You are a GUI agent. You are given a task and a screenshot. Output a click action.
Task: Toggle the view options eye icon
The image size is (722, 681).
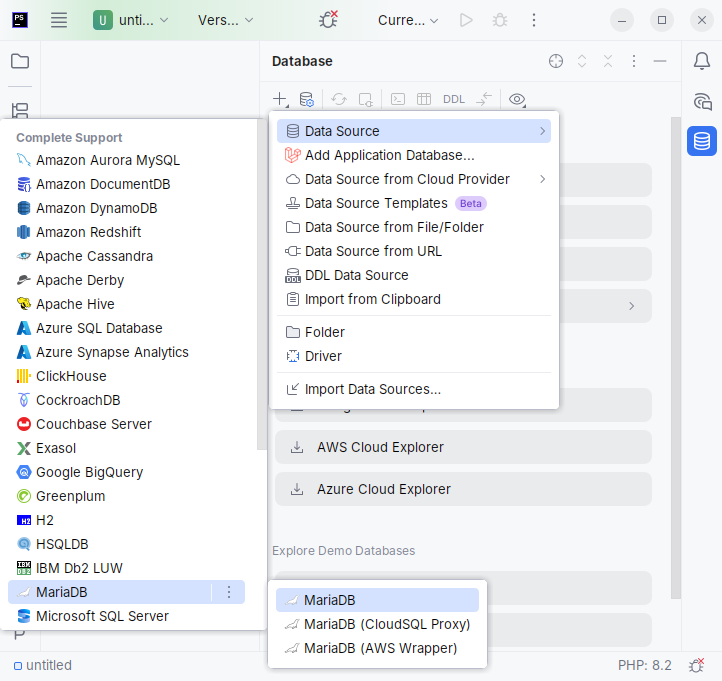[x=517, y=99]
